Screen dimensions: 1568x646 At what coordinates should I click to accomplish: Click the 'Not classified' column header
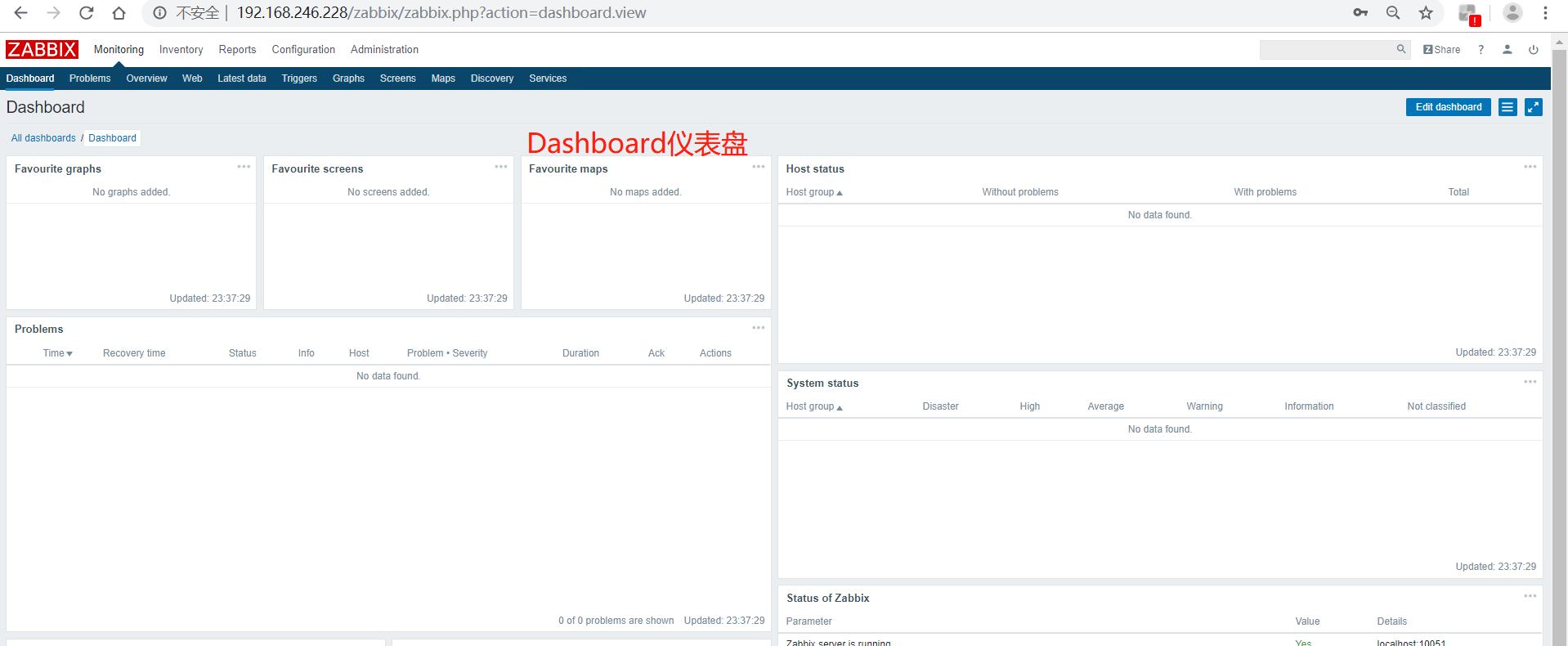(1436, 406)
